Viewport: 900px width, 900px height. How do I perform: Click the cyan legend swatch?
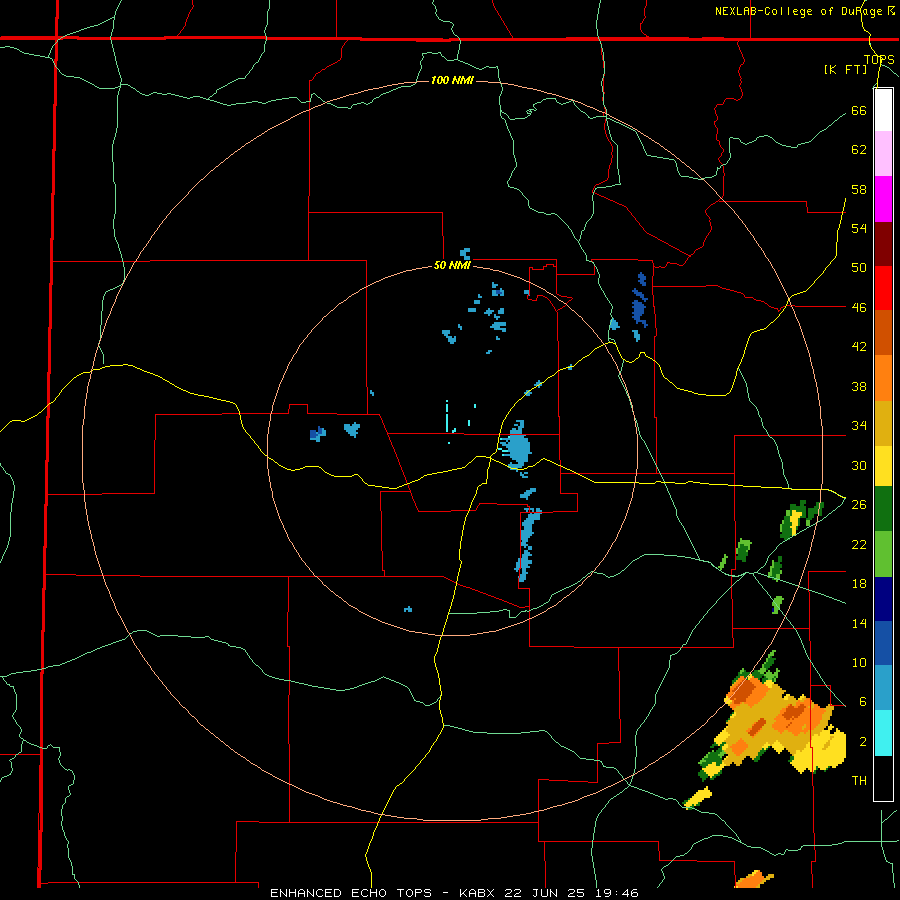(x=883, y=733)
